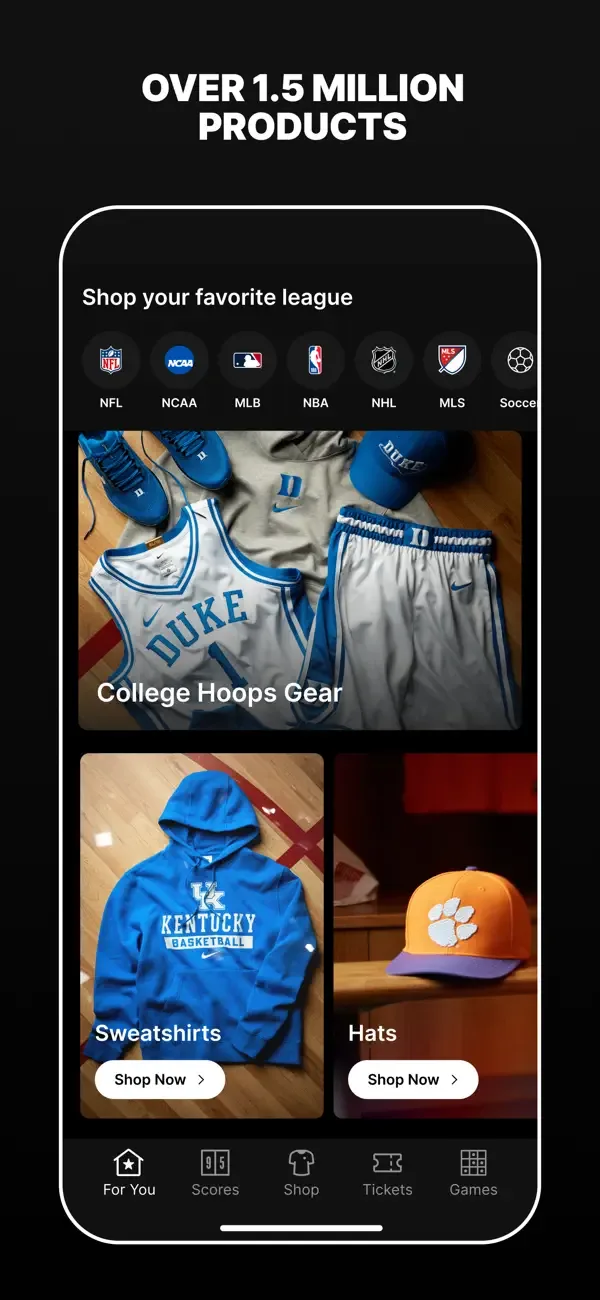Tap the home indicator bar at bottom
The image size is (600, 1300).
point(301,1228)
